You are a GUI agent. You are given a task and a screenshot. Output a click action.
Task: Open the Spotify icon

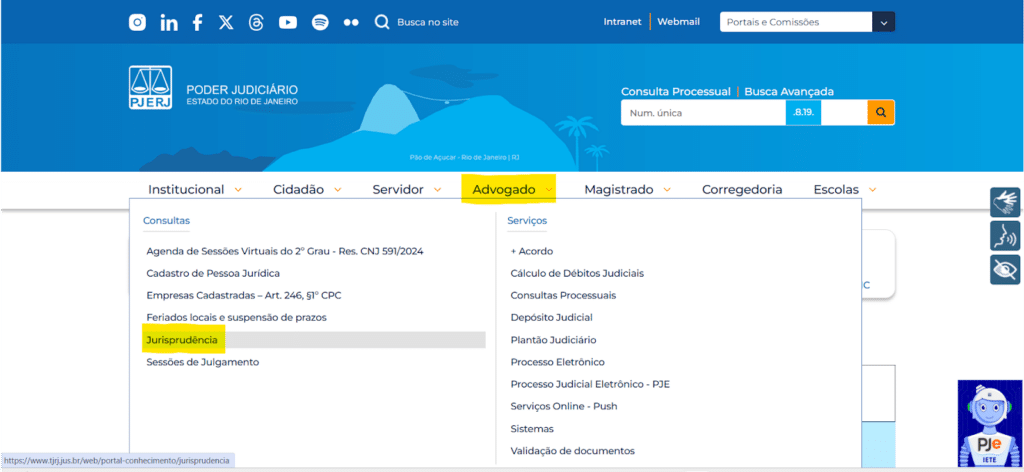click(320, 22)
